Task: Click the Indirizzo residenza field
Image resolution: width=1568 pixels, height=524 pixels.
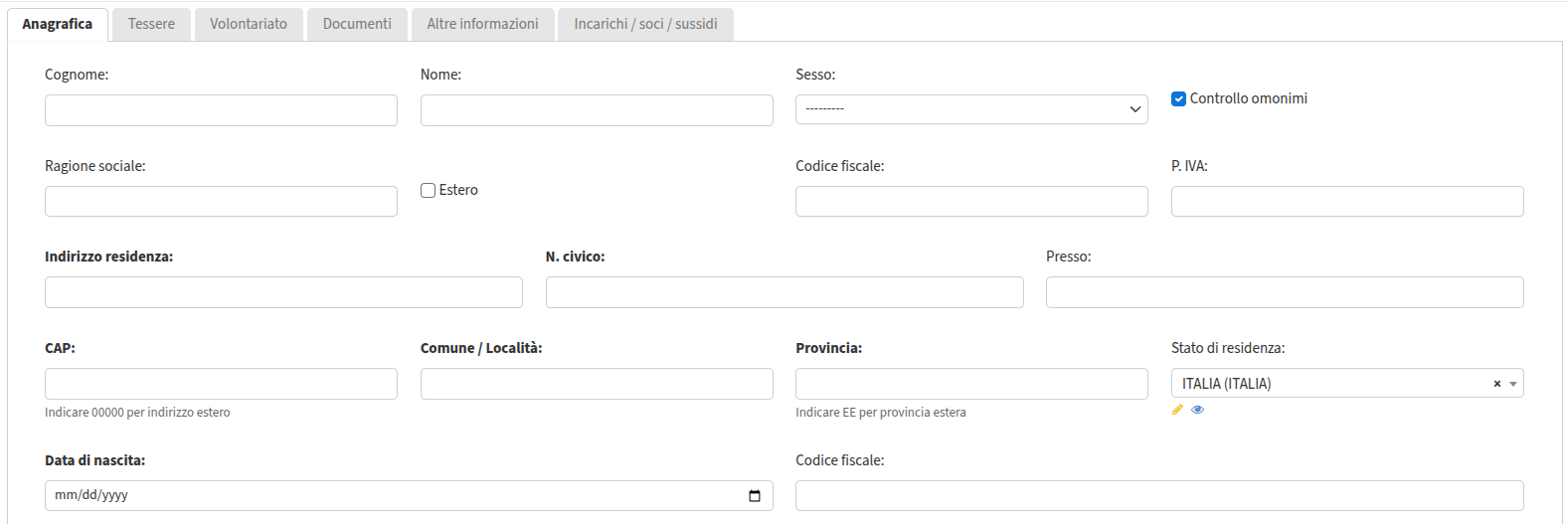Action: [283, 292]
